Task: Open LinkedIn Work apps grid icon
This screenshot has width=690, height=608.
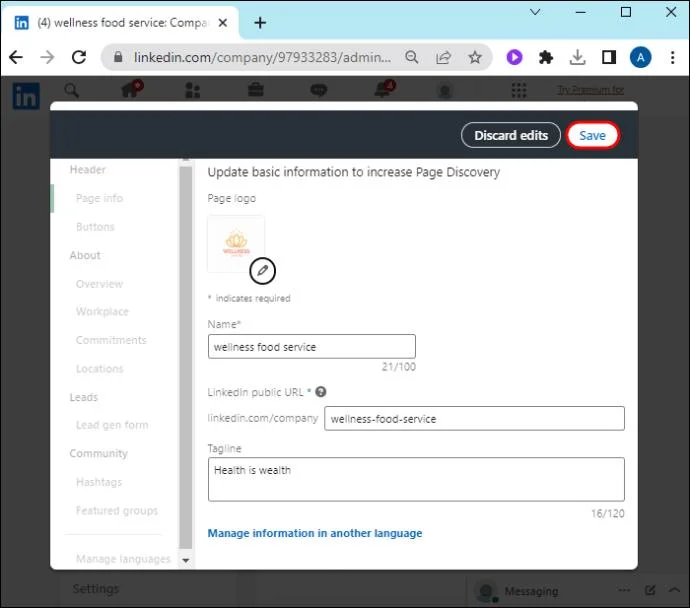Action: (x=519, y=90)
